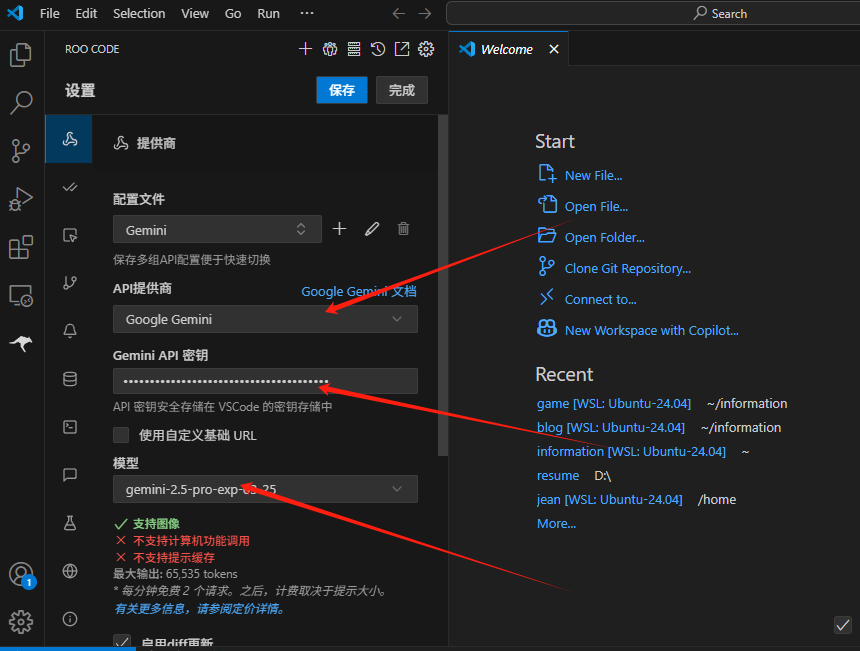This screenshot has height=651, width=860.
Task: Switch to the Welcome tab
Action: click(506, 49)
